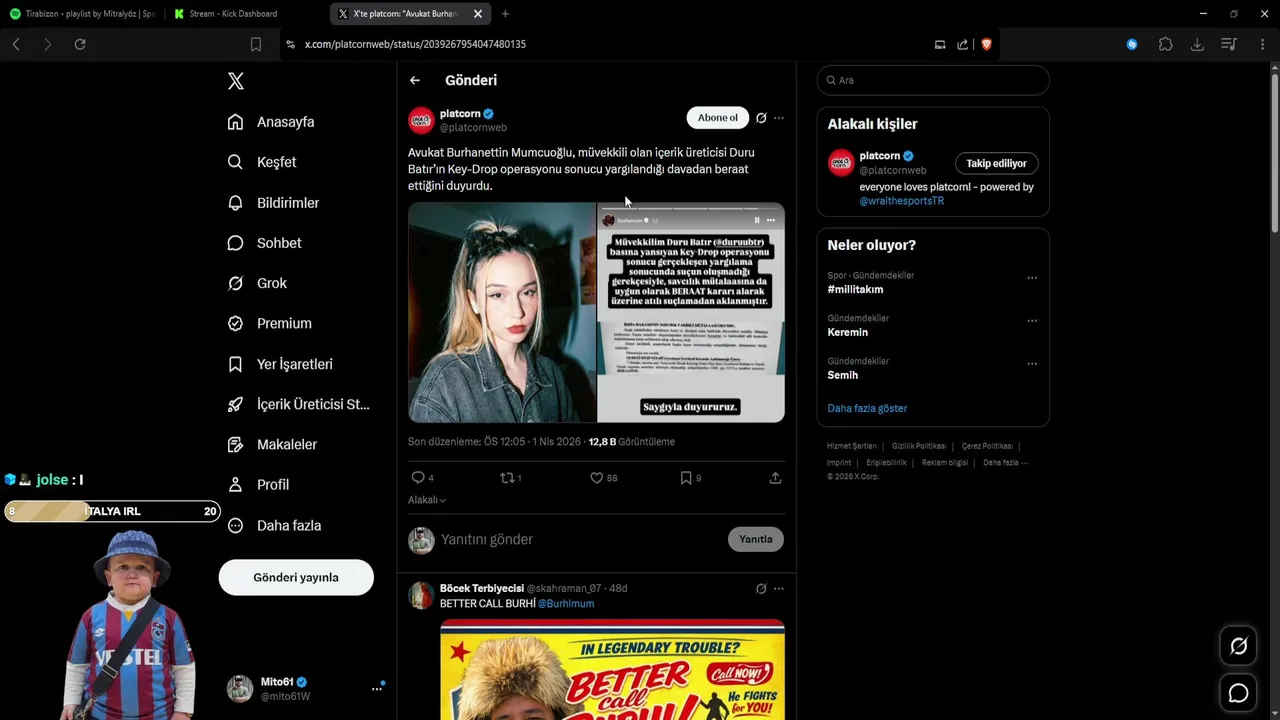Open İçerik Üreticisi Stüdyosu item
The width and height of the screenshot is (1280, 720).
[298, 404]
